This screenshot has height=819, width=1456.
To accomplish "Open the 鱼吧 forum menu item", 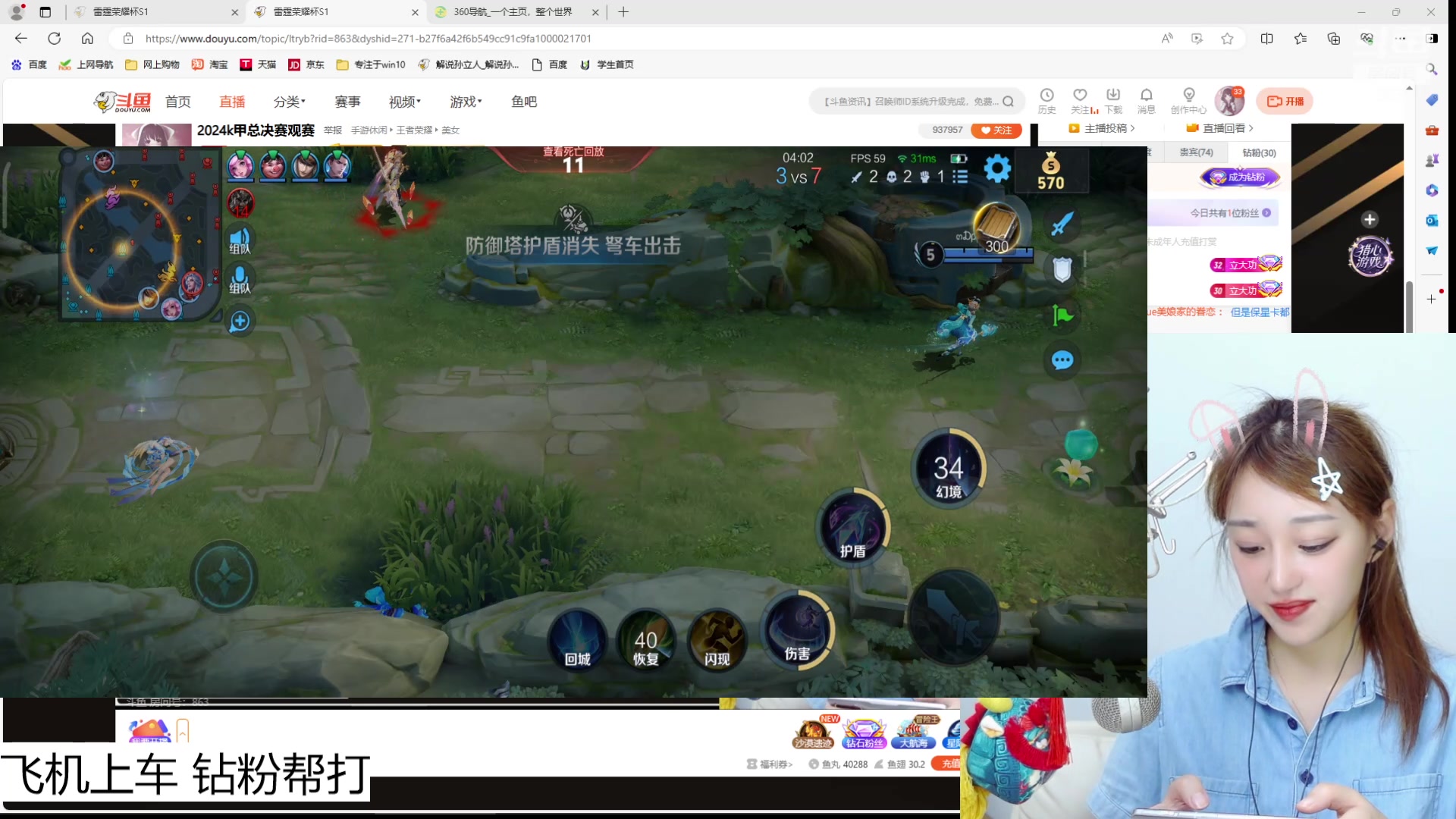I will 524,102.
